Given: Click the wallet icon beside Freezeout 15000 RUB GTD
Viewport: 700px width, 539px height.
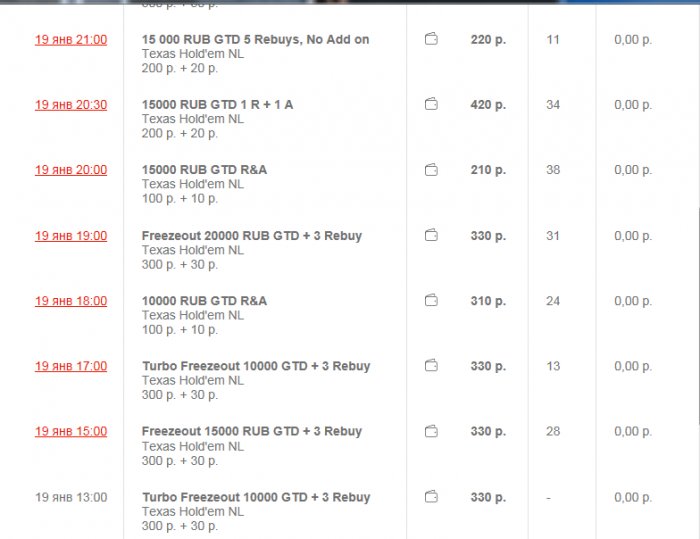Looking at the screenshot, I should point(431,432).
